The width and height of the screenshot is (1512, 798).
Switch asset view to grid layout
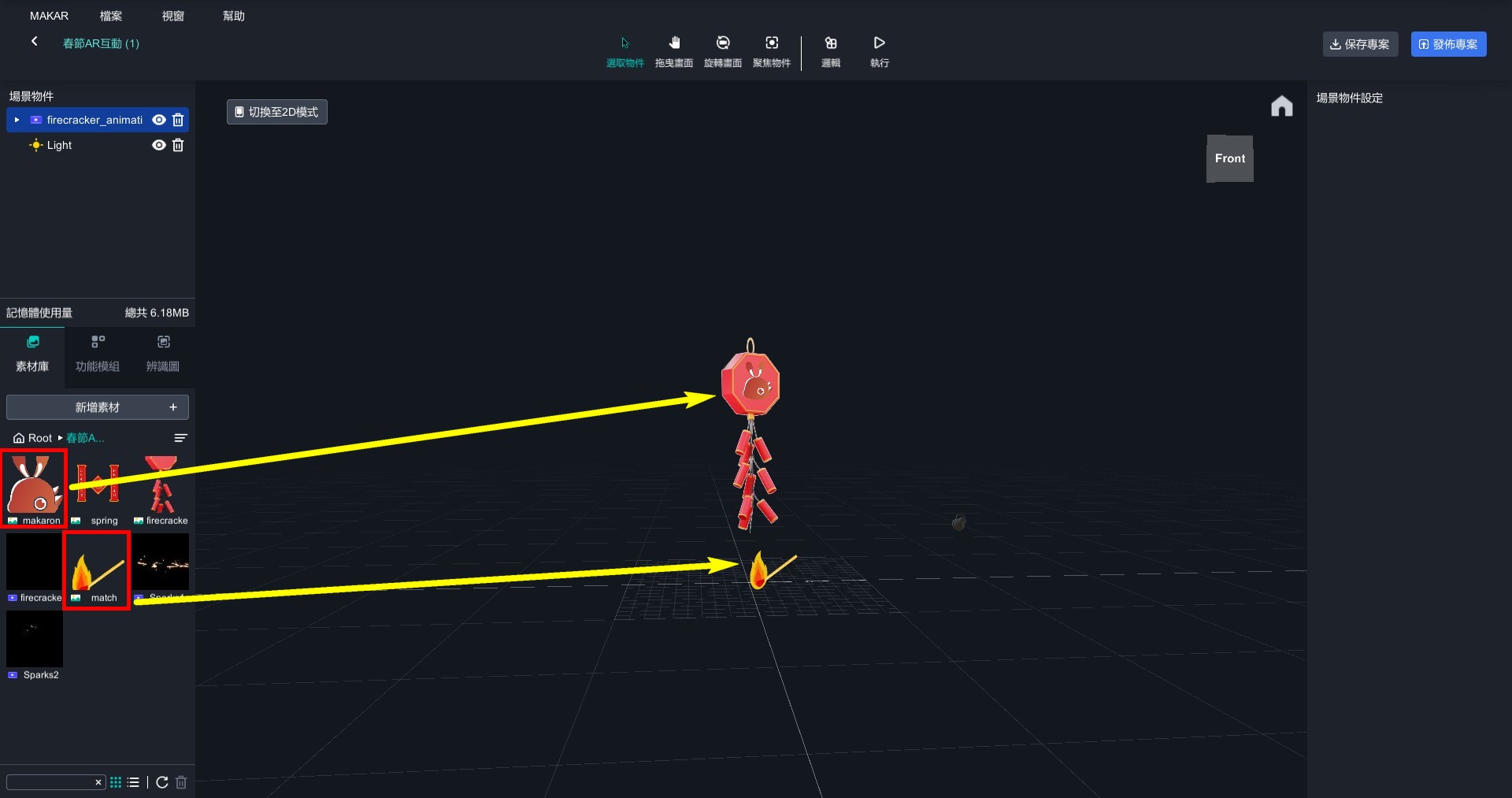click(116, 782)
